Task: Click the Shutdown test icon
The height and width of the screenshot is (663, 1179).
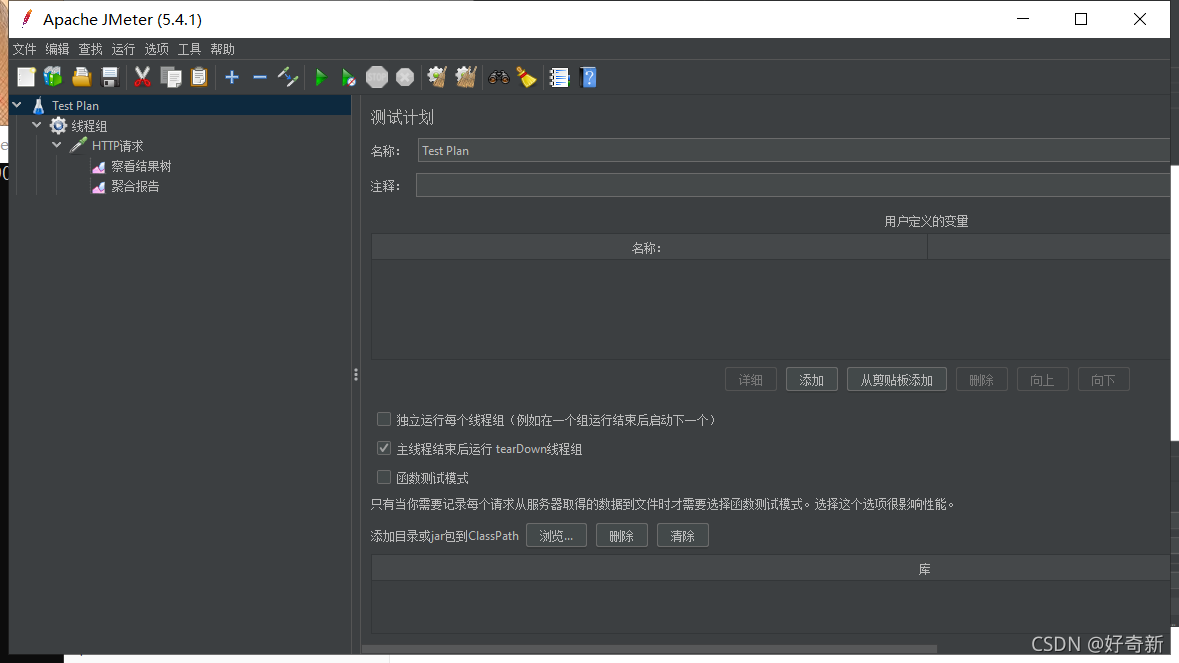Action: [405, 77]
